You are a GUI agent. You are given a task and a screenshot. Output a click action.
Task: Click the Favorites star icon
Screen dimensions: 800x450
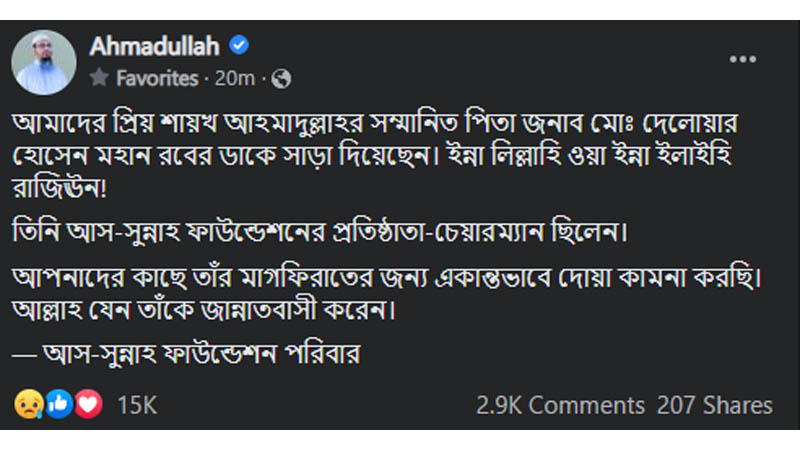[99, 77]
